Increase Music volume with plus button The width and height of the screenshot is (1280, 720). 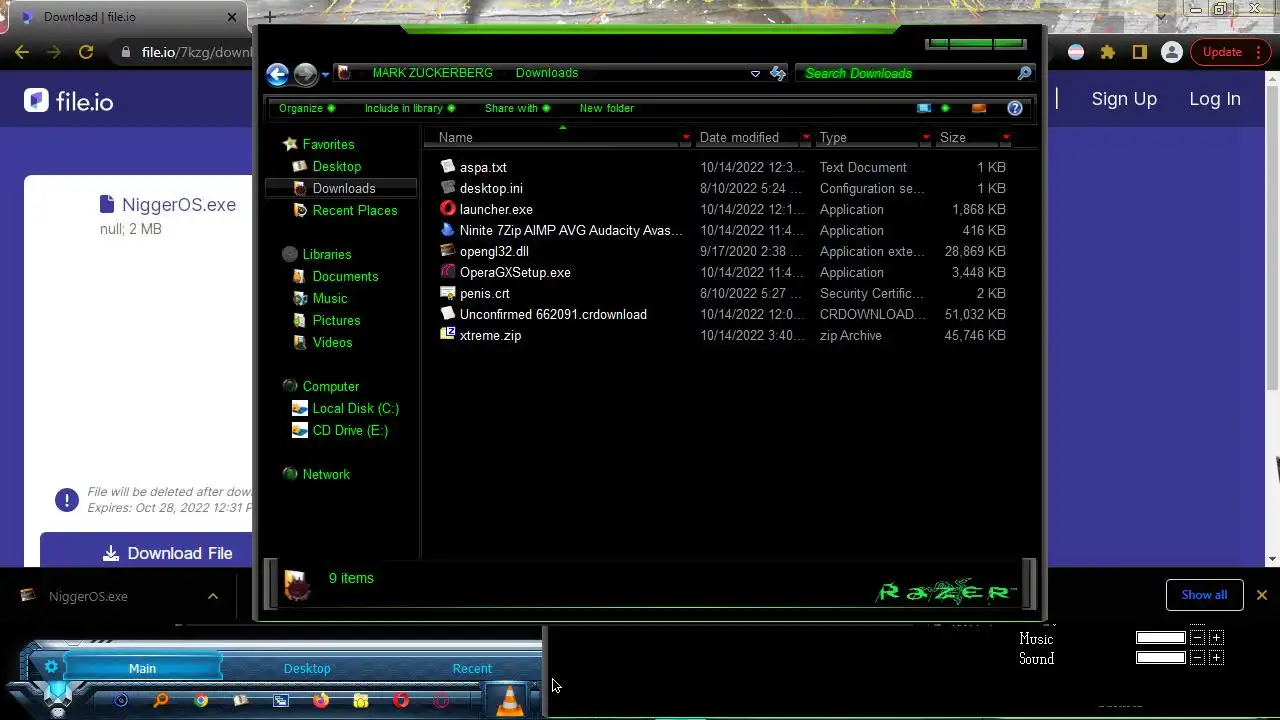(x=1216, y=638)
